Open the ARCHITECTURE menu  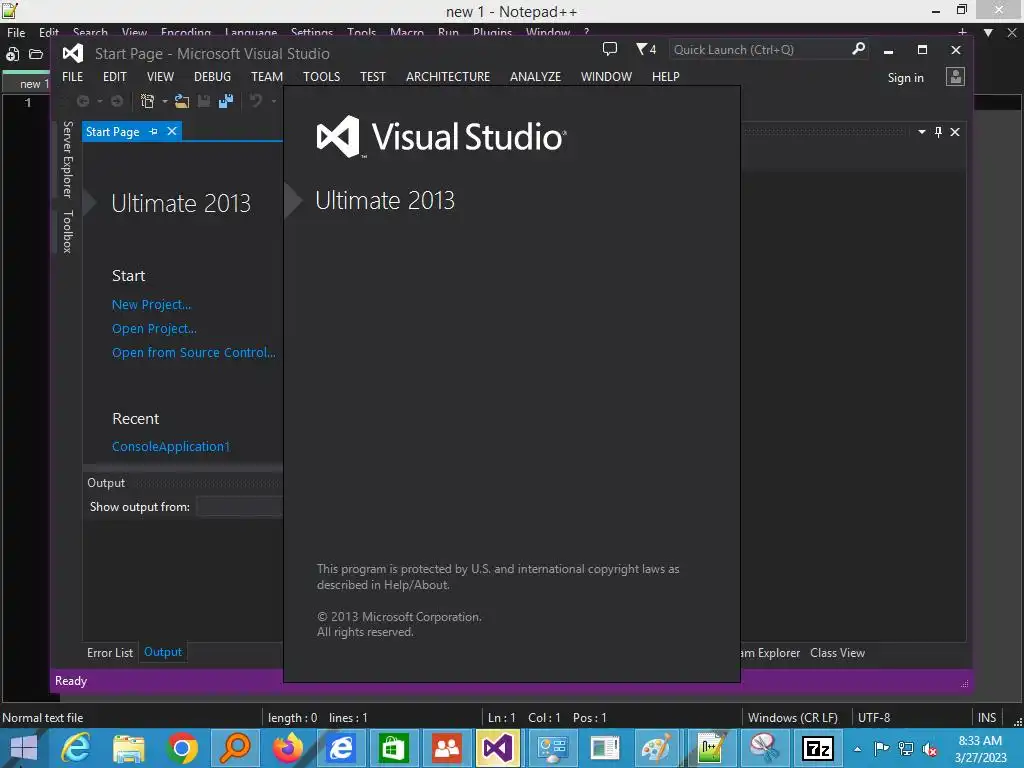point(448,76)
